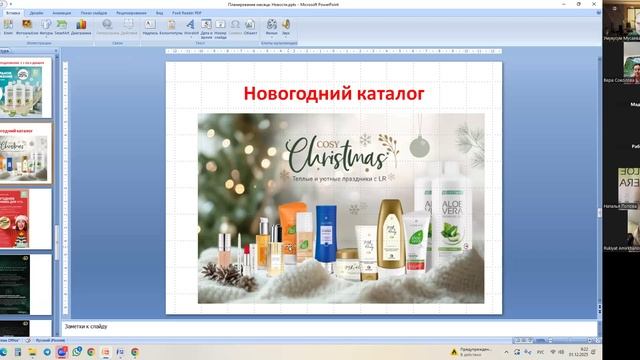
Task: Click the Новогодний каталог slide title
Action: pyautogui.click(x=334, y=93)
